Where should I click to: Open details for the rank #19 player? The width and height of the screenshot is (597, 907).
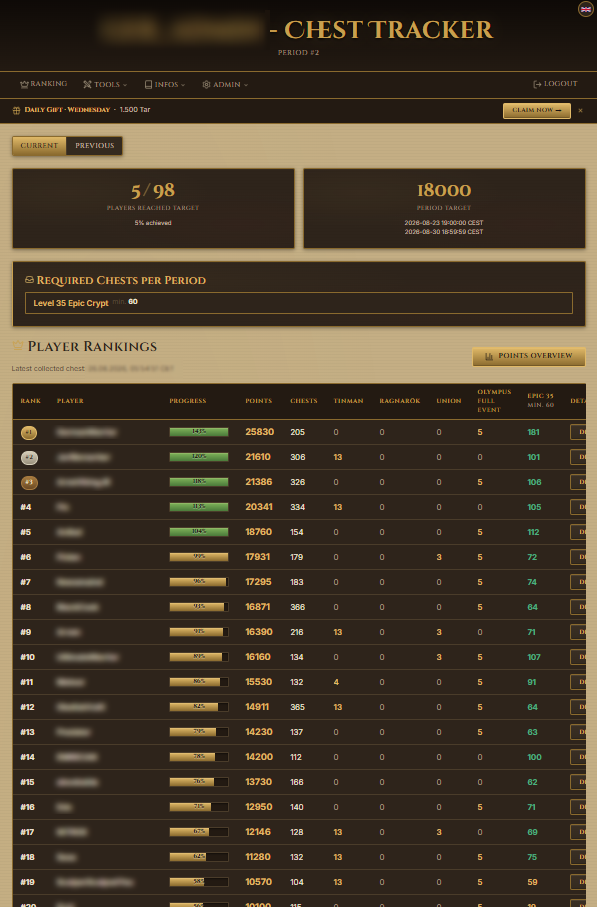578,882
